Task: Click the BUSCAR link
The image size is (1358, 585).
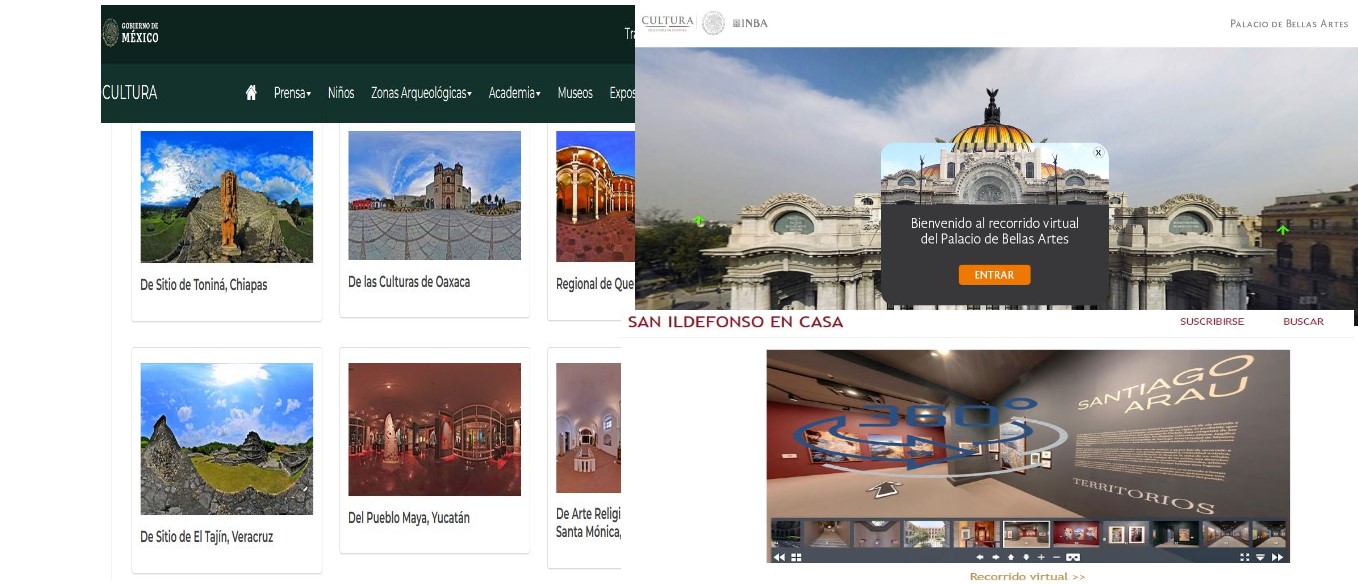Action: pos(1303,322)
